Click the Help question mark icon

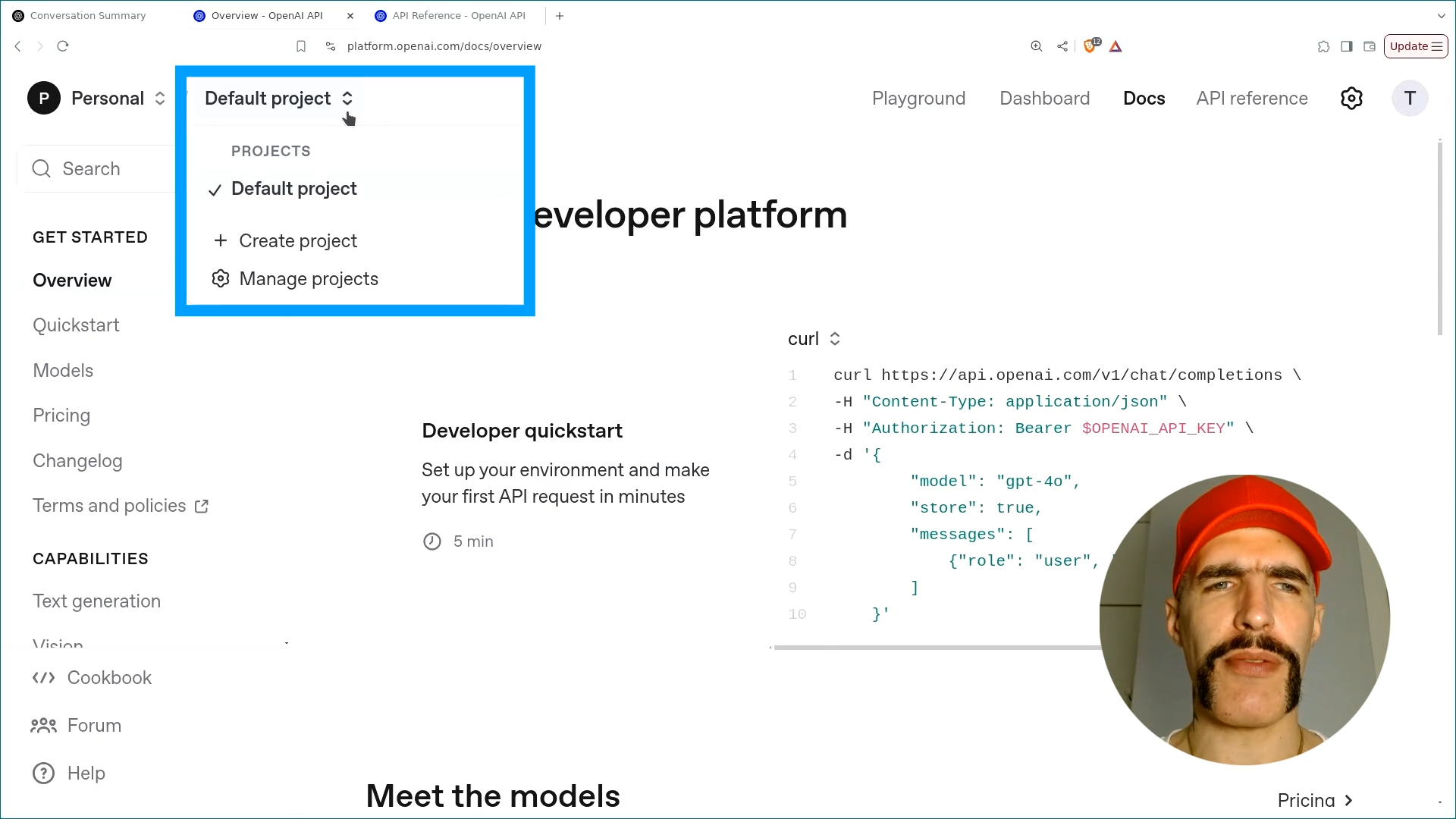coord(43,773)
